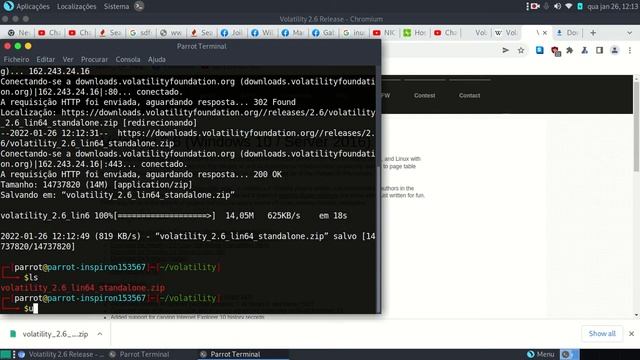Switch to the 'Do' downloads tab
This screenshot has height=360, width=640.
click(567, 33)
